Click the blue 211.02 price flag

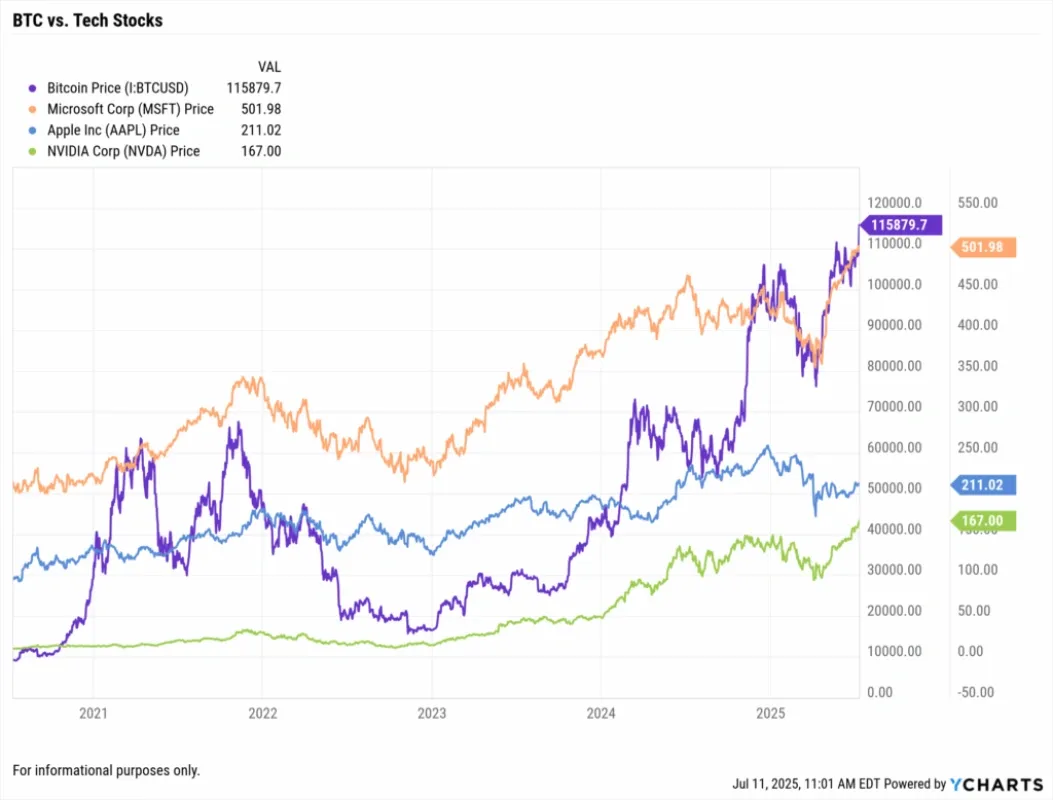(983, 485)
